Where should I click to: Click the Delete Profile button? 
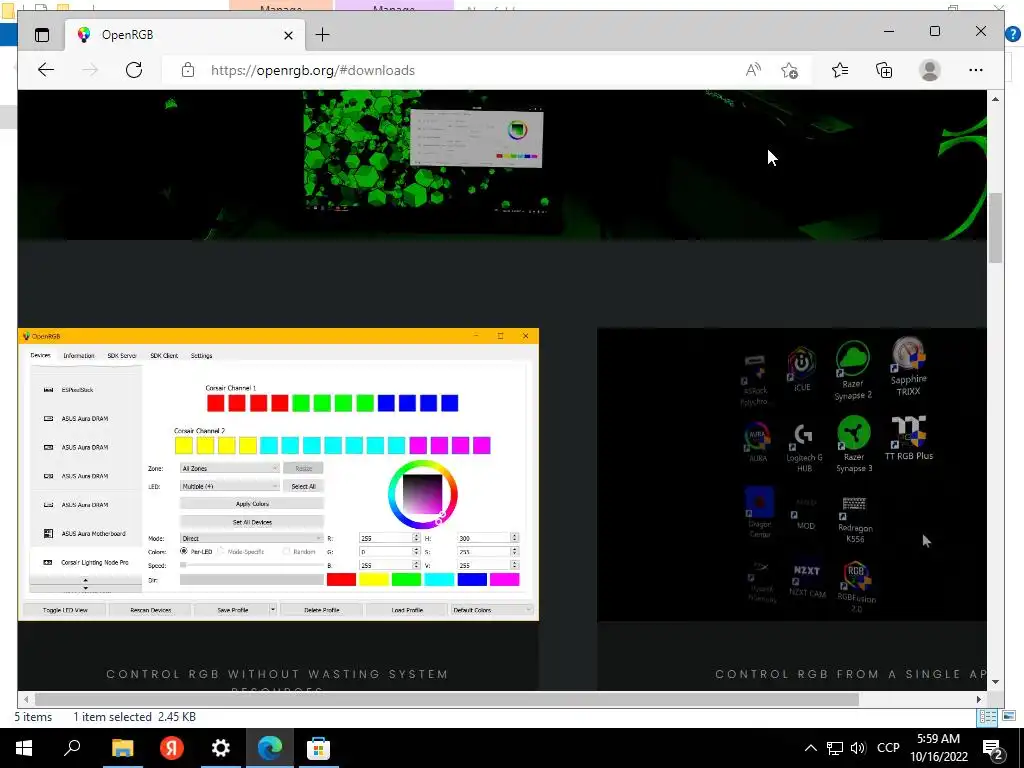321,609
